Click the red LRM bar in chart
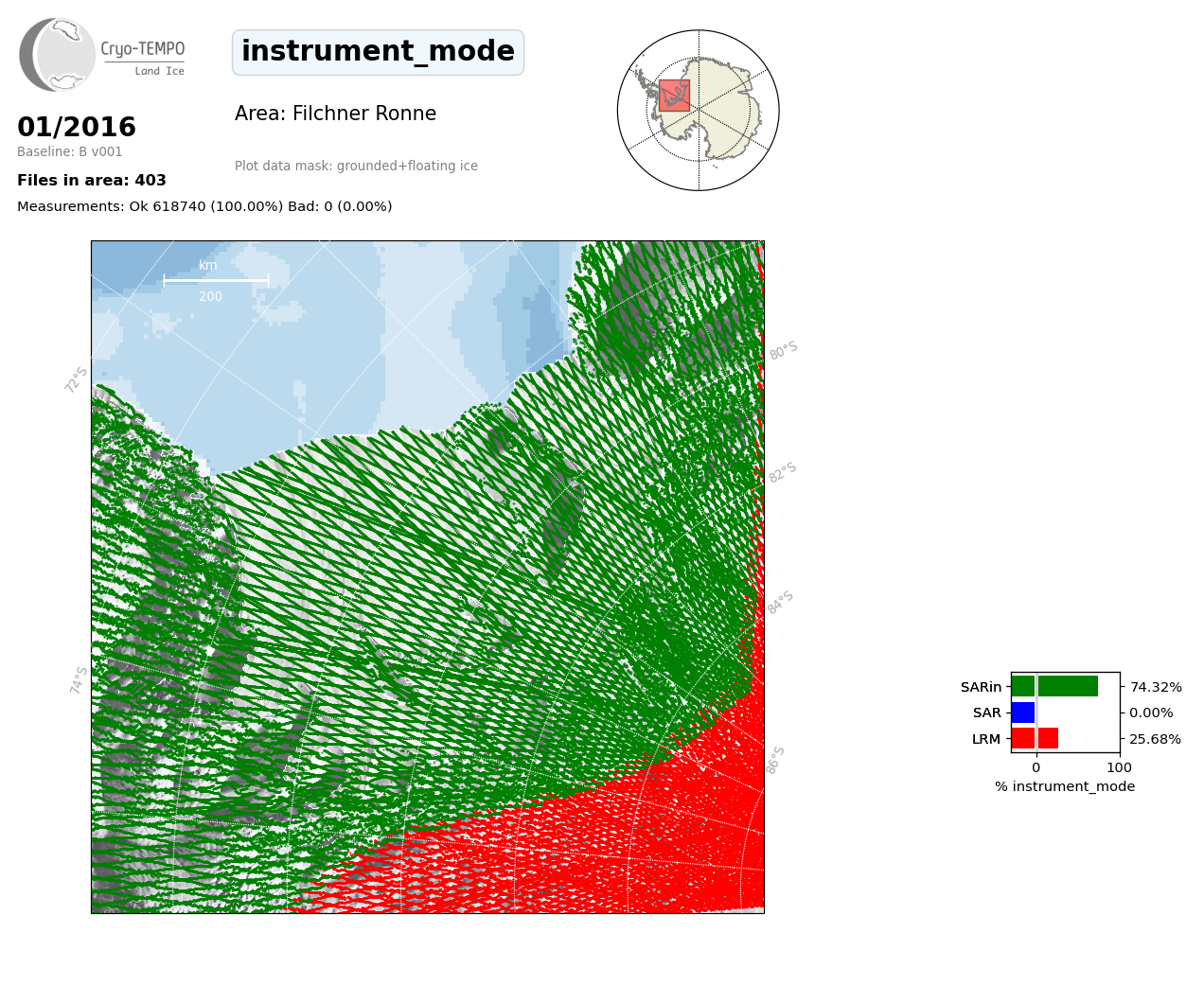1204x1003 pixels. pyautogui.click(x=1035, y=738)
